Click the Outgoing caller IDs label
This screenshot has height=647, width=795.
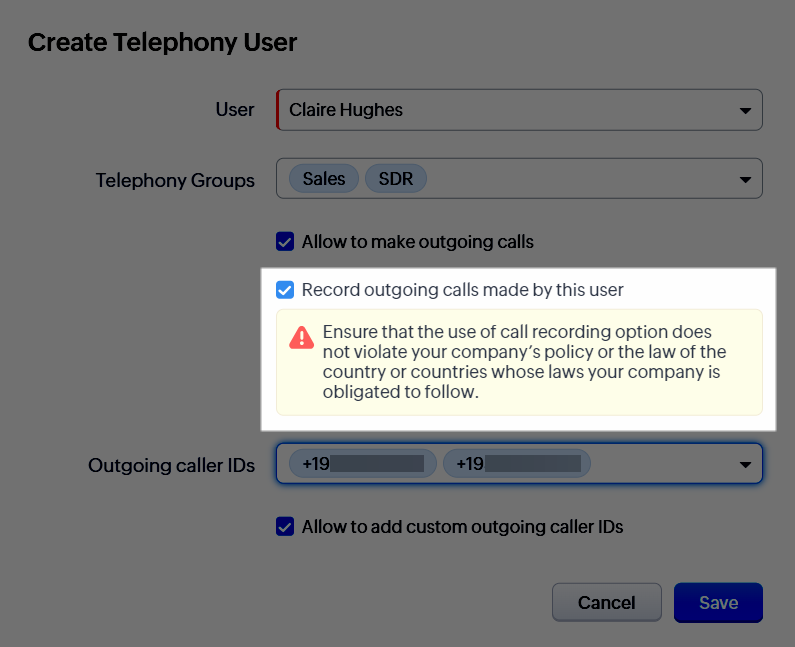pos(171,465)
